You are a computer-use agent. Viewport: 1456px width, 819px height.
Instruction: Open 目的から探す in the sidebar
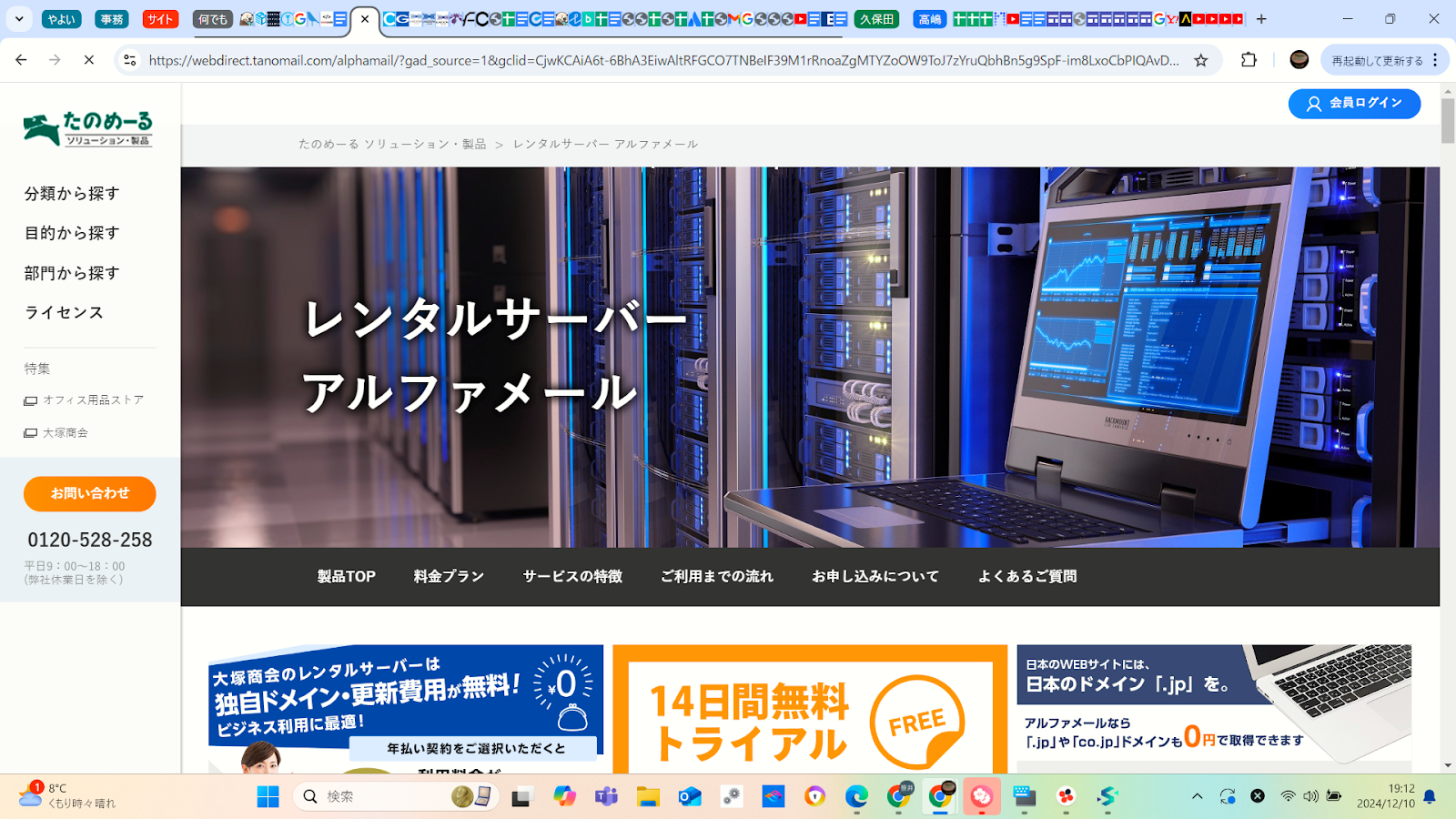click(x=72, y=234)
